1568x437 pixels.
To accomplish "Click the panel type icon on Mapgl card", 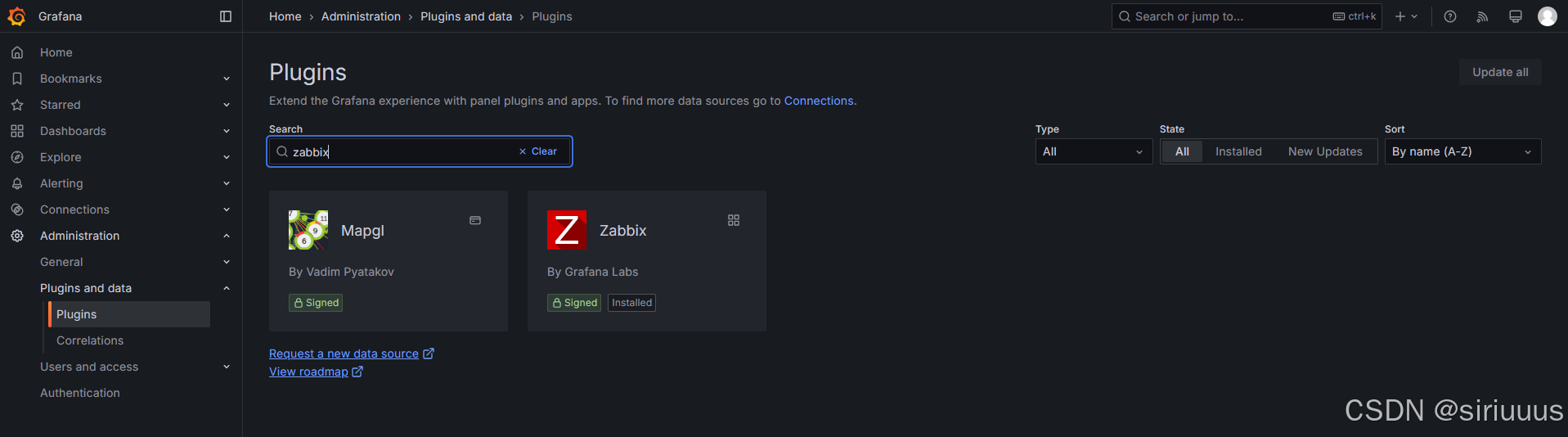I will tap(475, 220).
